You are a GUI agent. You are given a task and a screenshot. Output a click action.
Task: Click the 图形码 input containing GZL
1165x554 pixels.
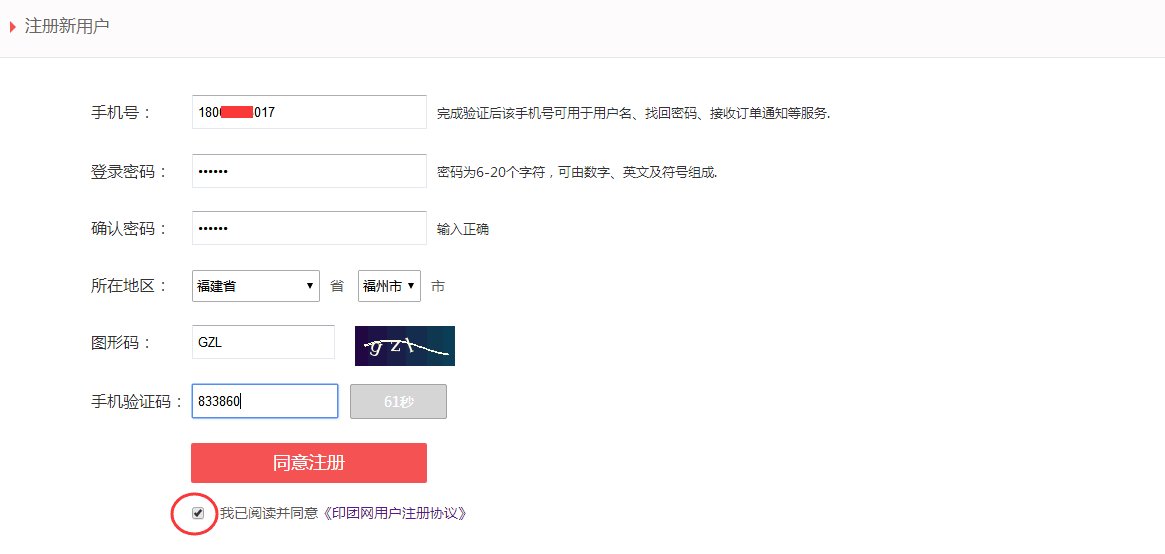point(263,342)
